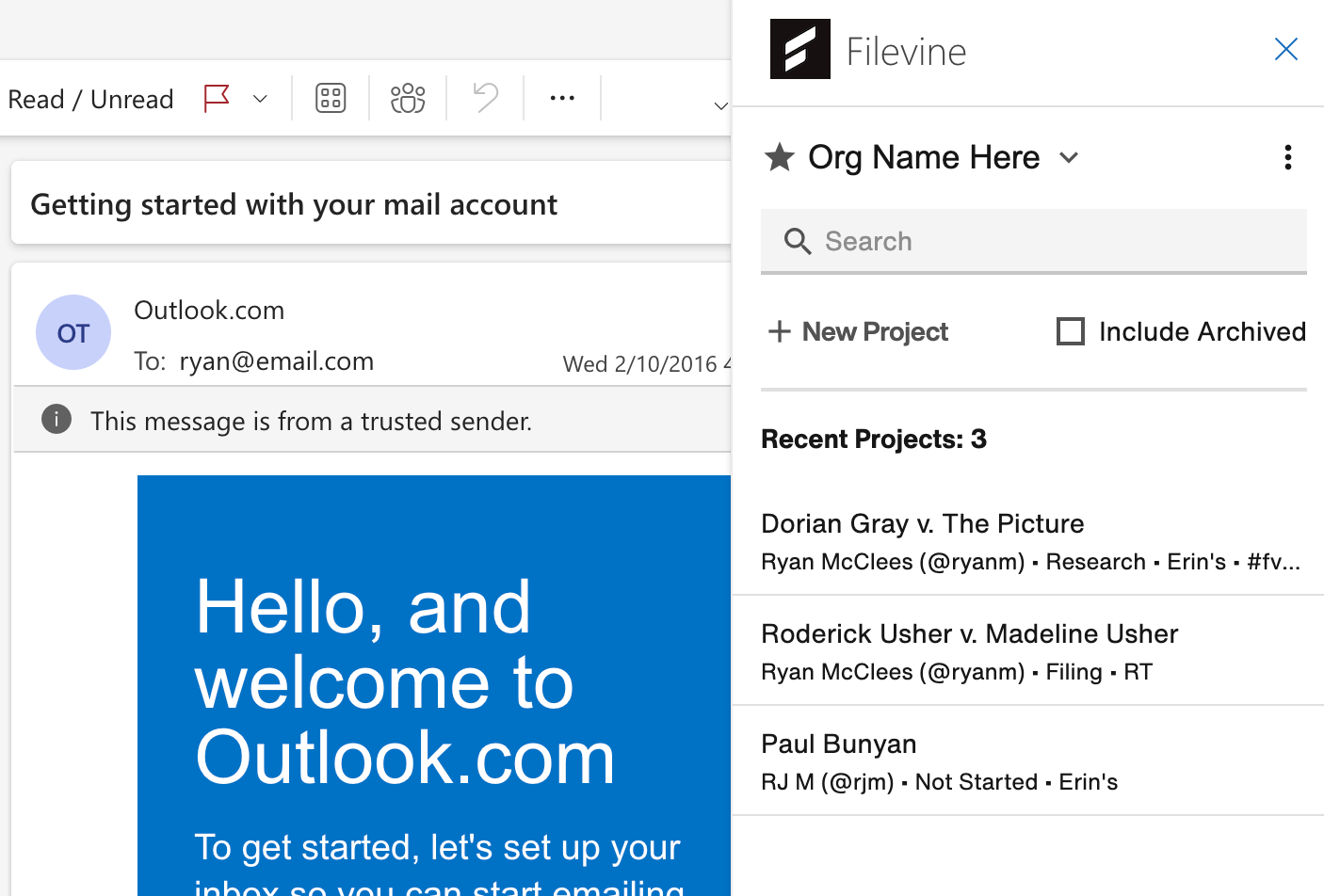Click the Read / Unread toolbar button
Viewport: 1324px width, 896px height.
(90, 99)
